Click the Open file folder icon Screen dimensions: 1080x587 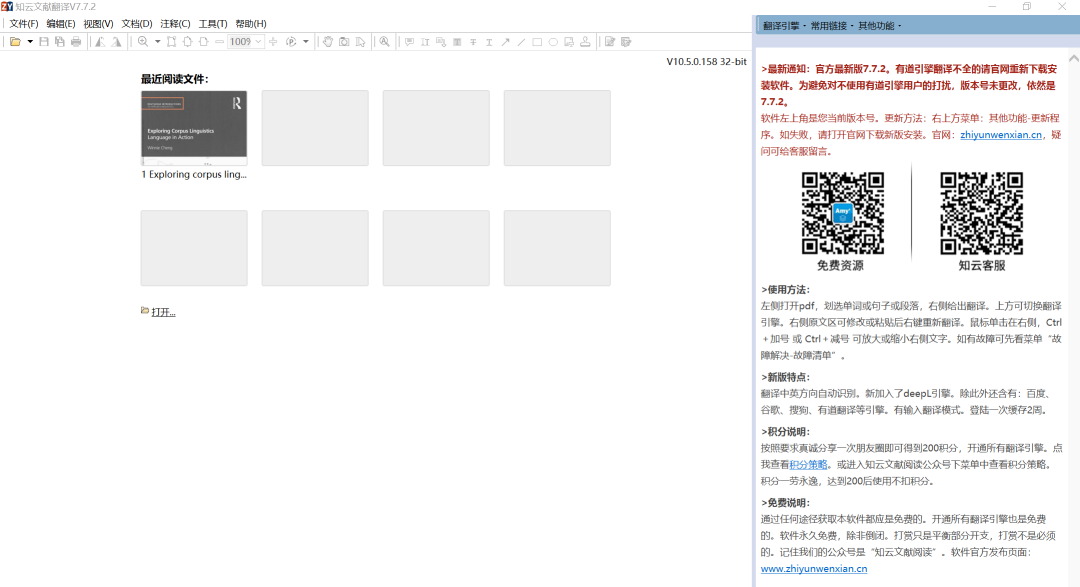pos(15,42)
